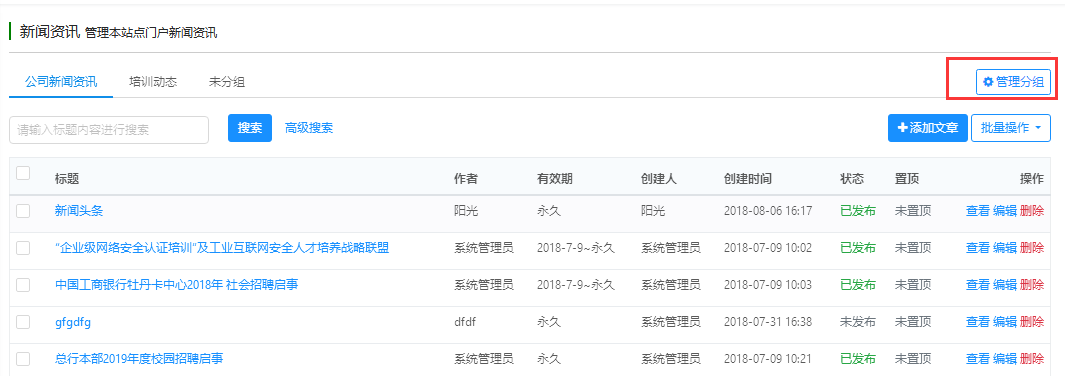Click the 搜索 button
Image resolution: width=1065 pixels, height=376 pixels.
coord(250,128)
